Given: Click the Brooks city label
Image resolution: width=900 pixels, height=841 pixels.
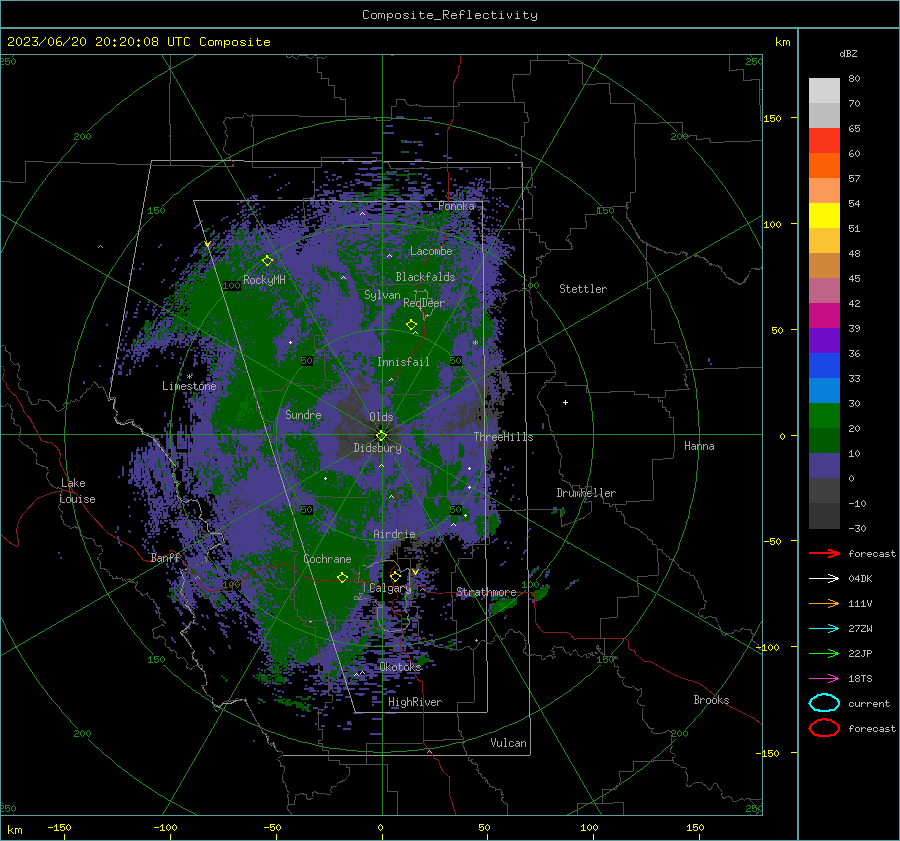Looking at the screenshot, I should [711, 700].
